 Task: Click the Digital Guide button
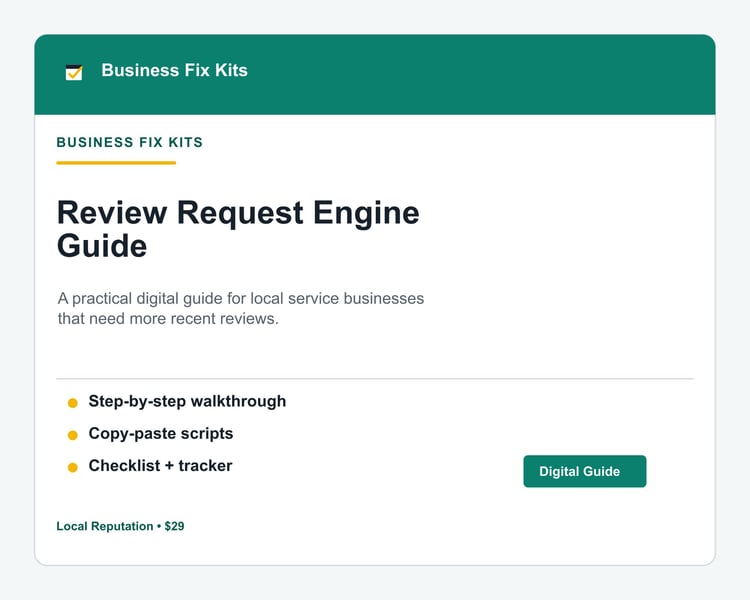point(585,471)
